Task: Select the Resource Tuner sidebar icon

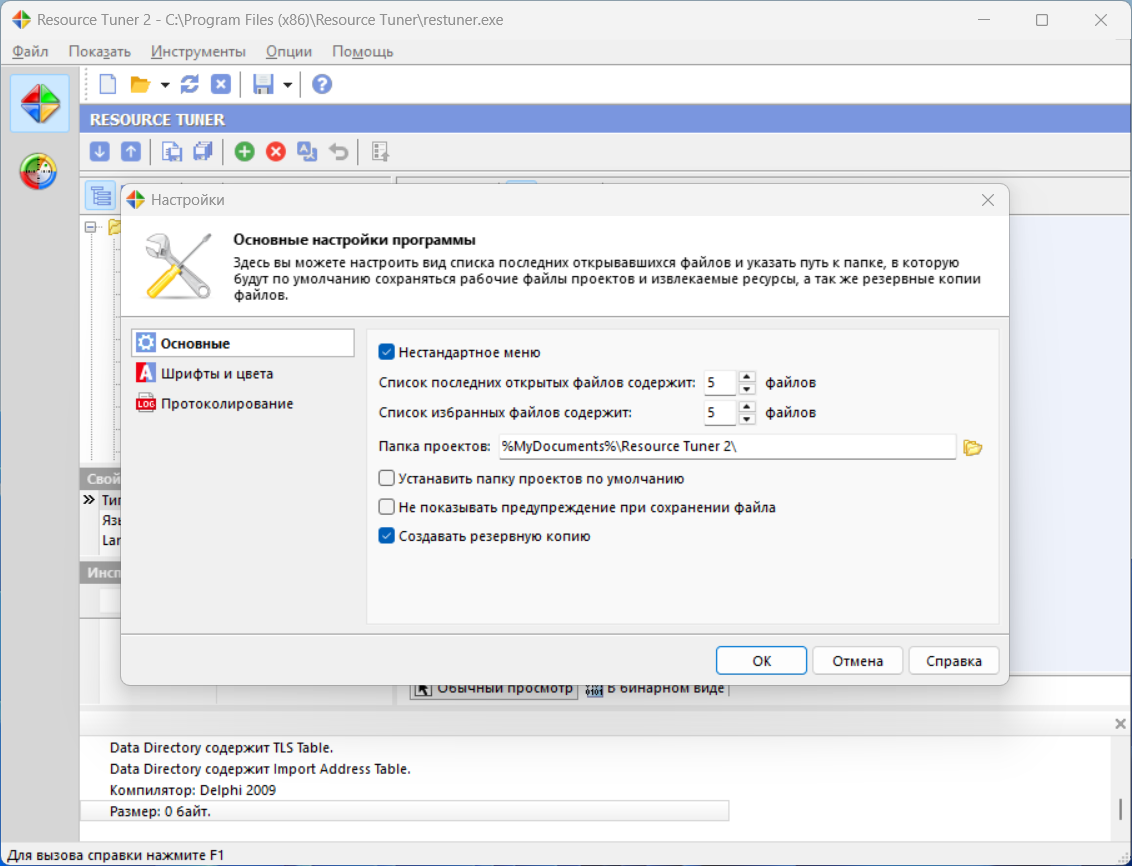Action: (x=40, y=103)
